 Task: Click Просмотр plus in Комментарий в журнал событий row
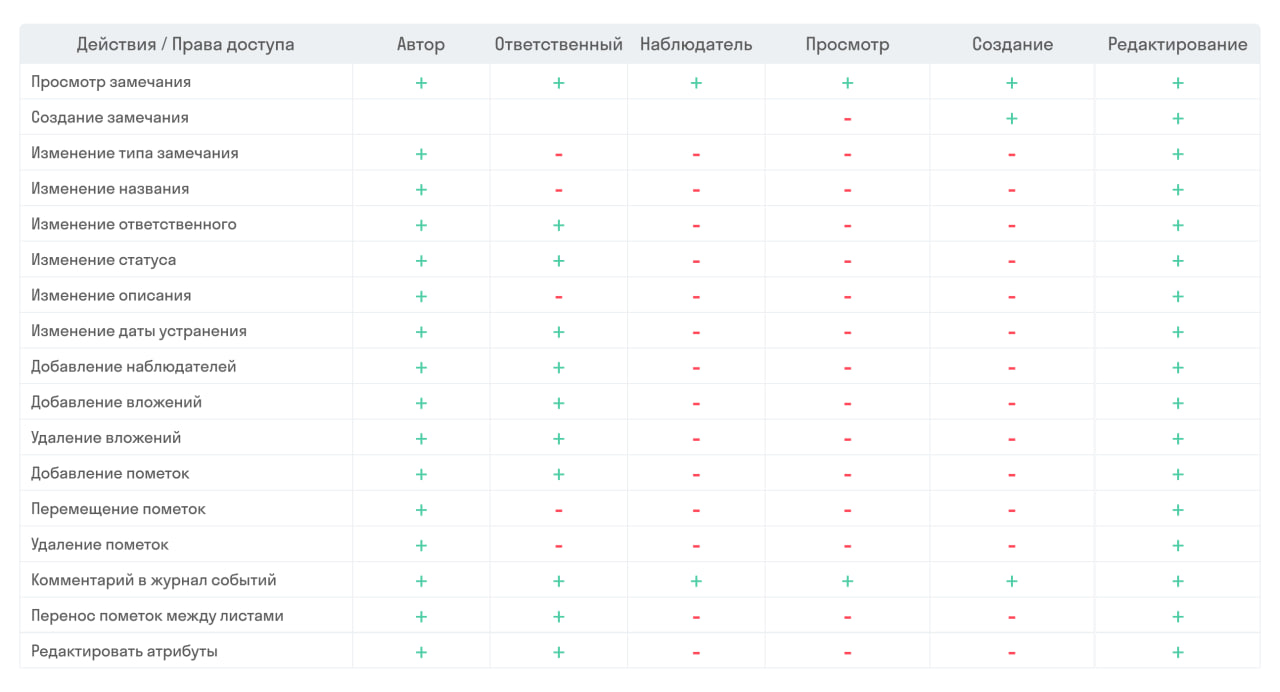point(847,581)
